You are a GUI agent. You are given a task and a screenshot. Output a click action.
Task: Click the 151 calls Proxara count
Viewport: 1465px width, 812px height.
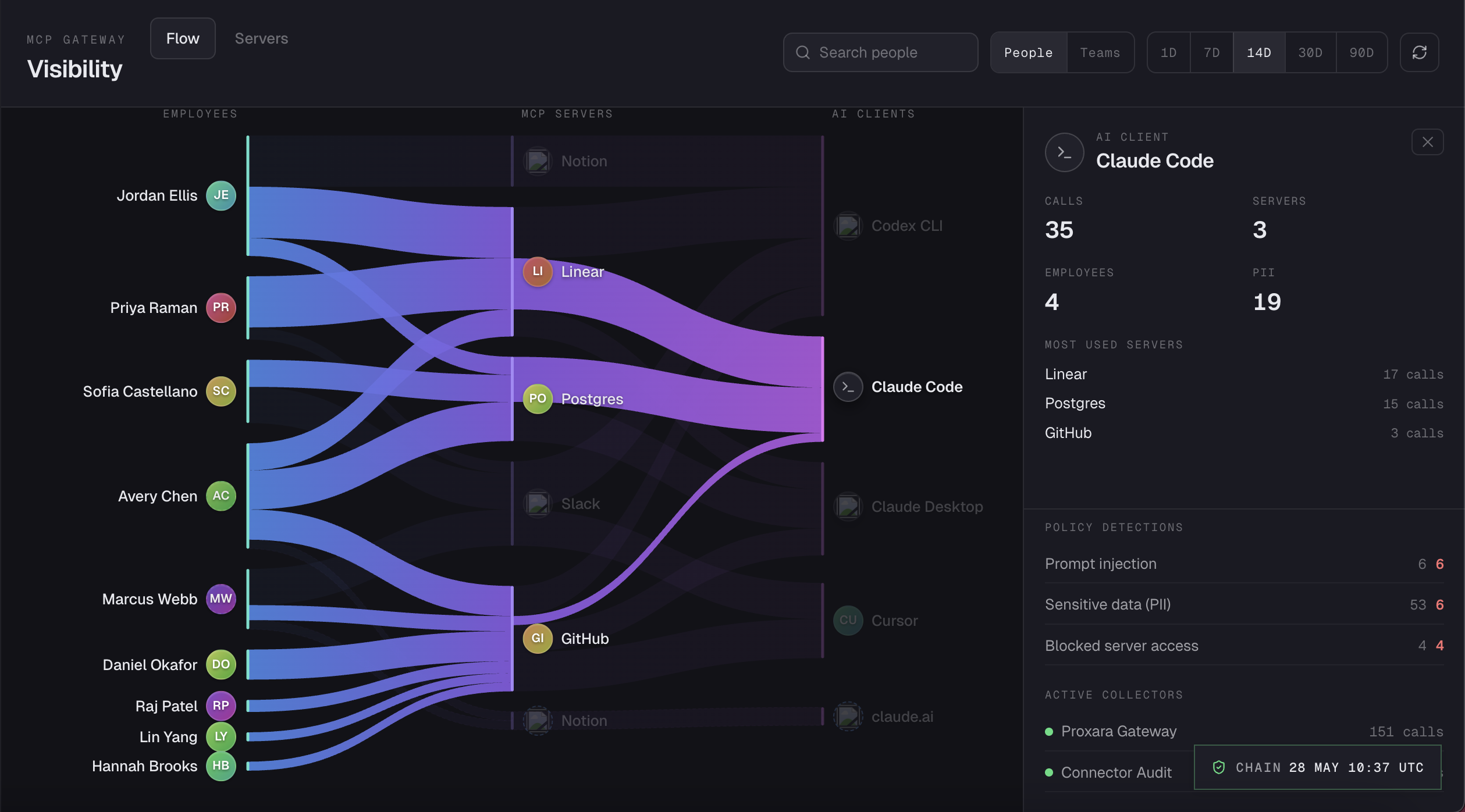coord(1406,732)
